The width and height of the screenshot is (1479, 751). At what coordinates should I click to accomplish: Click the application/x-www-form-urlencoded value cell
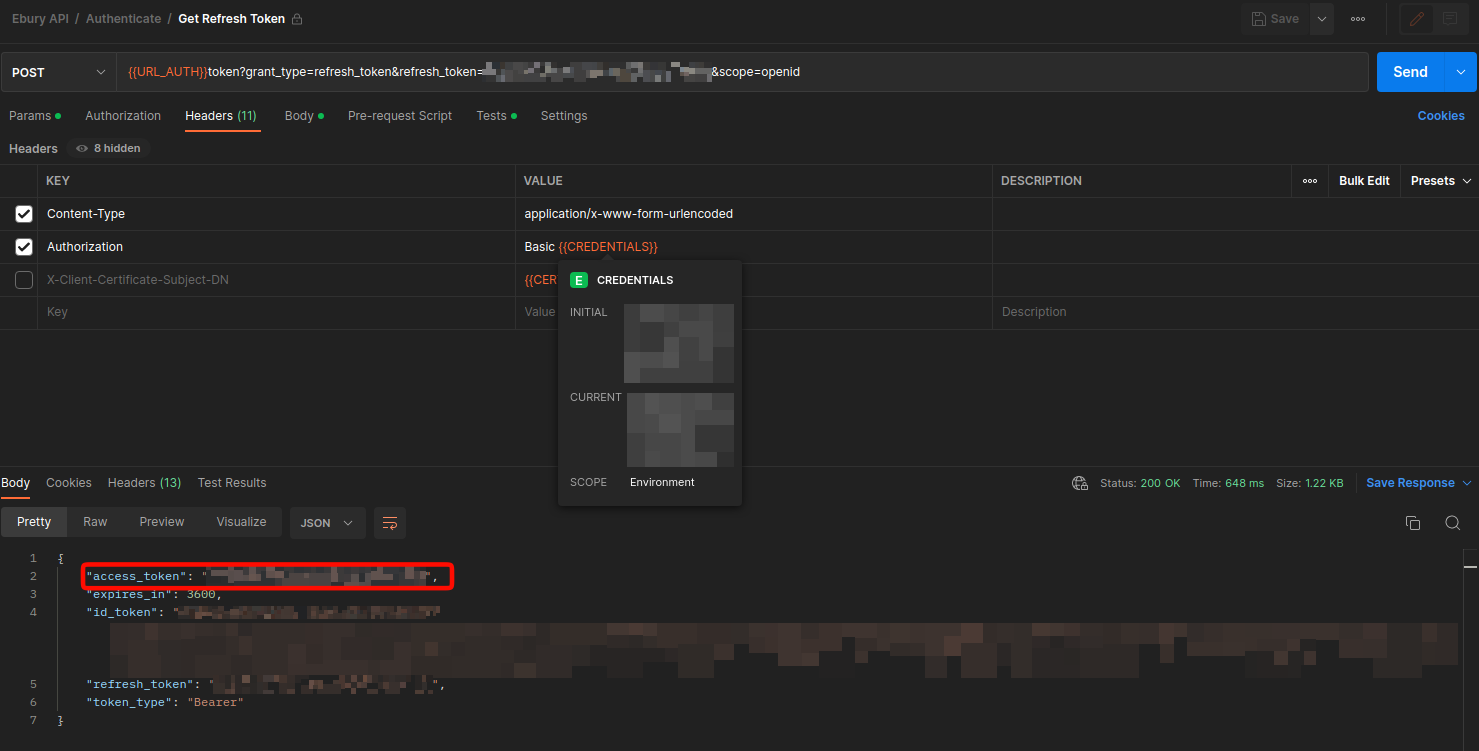point(755,214)
